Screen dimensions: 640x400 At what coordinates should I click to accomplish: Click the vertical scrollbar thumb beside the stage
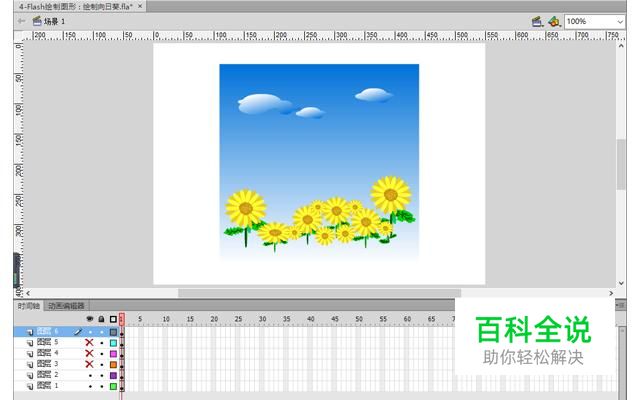coord(621,164)
